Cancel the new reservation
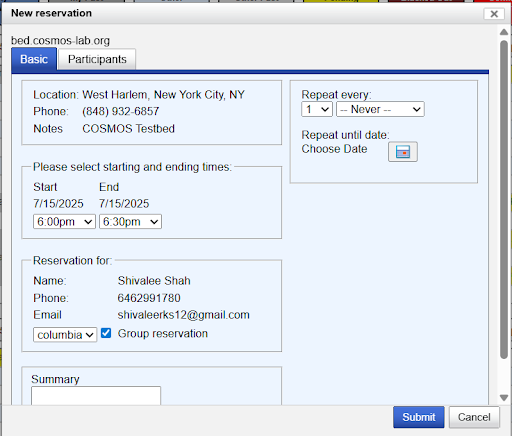This screenshot has height=436, width=512. pyautogui.click(x=474, y=417)
